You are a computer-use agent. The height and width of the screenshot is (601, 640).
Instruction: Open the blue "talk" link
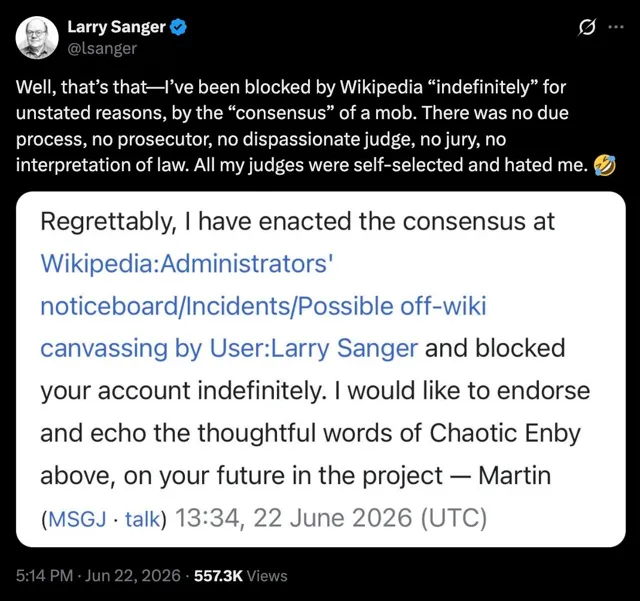pos(142,519)
